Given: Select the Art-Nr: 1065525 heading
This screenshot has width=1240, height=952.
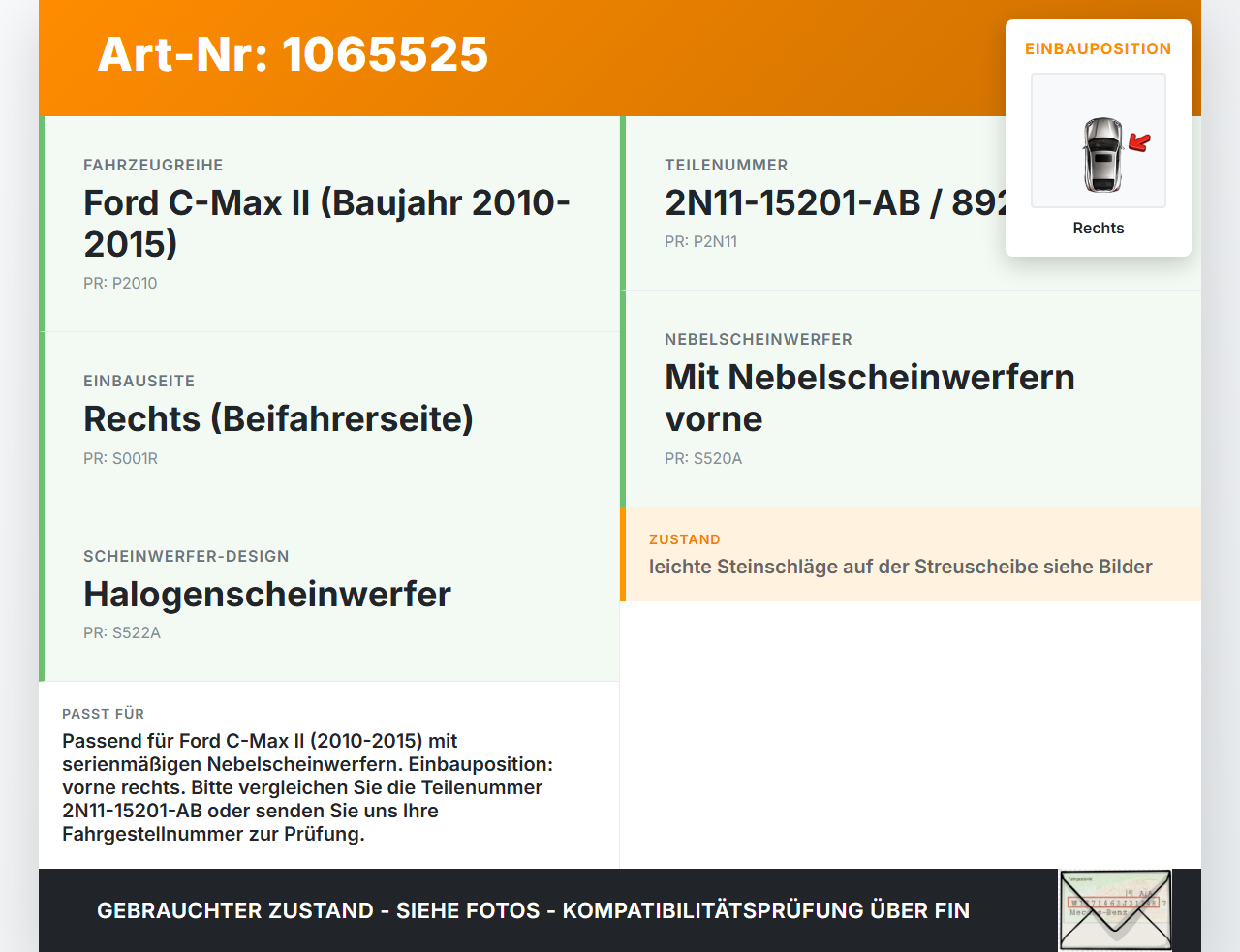Looking at the screenshot, I should (x=293, y=54).
